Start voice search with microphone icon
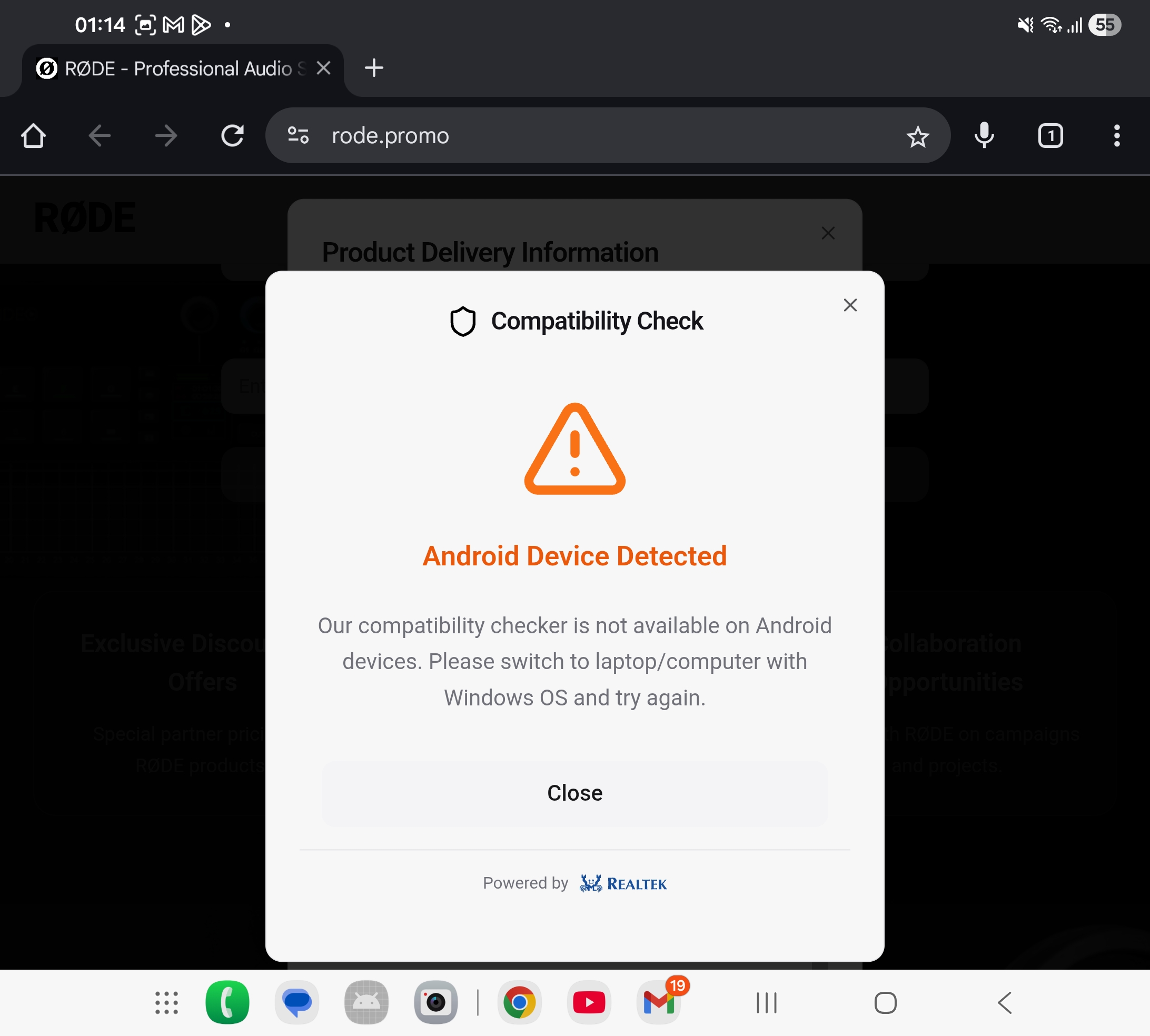1150x1036 pixels. coord(984,135)
